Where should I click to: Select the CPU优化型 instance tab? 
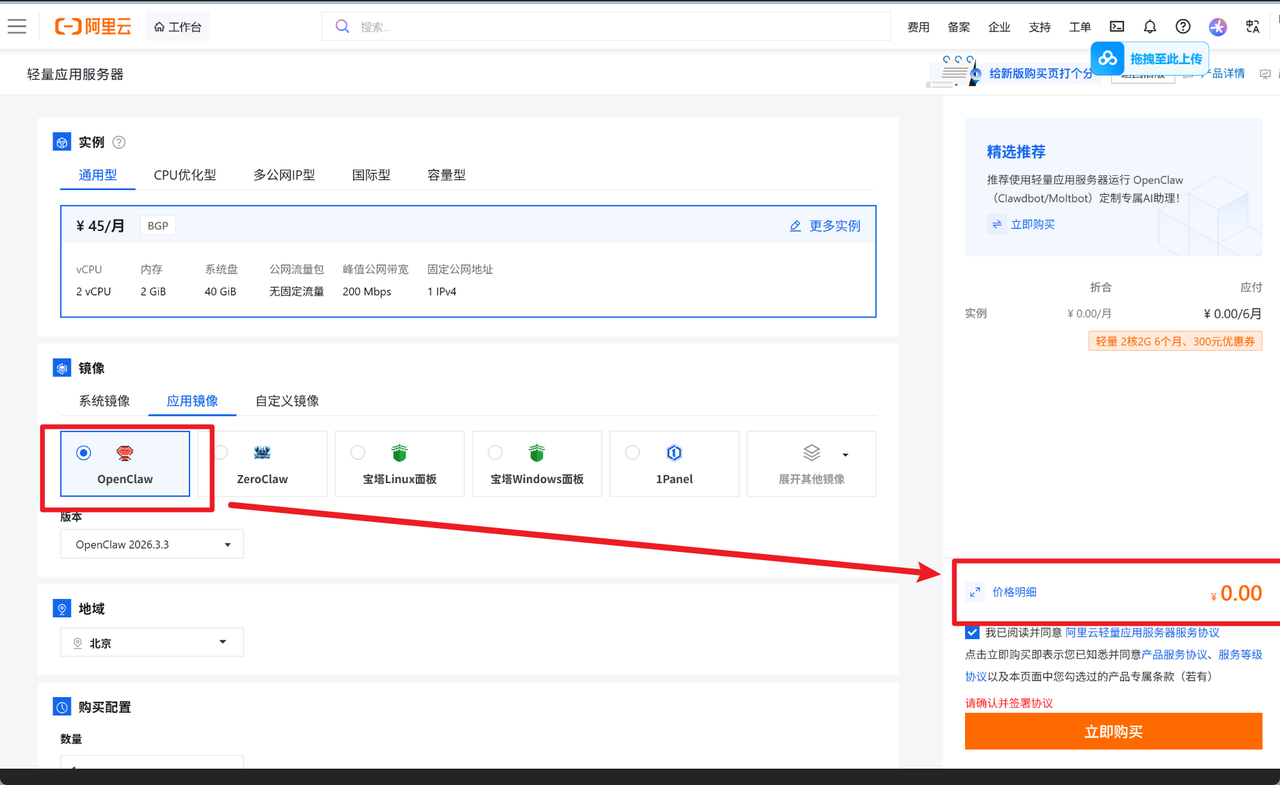pos(185,175)
